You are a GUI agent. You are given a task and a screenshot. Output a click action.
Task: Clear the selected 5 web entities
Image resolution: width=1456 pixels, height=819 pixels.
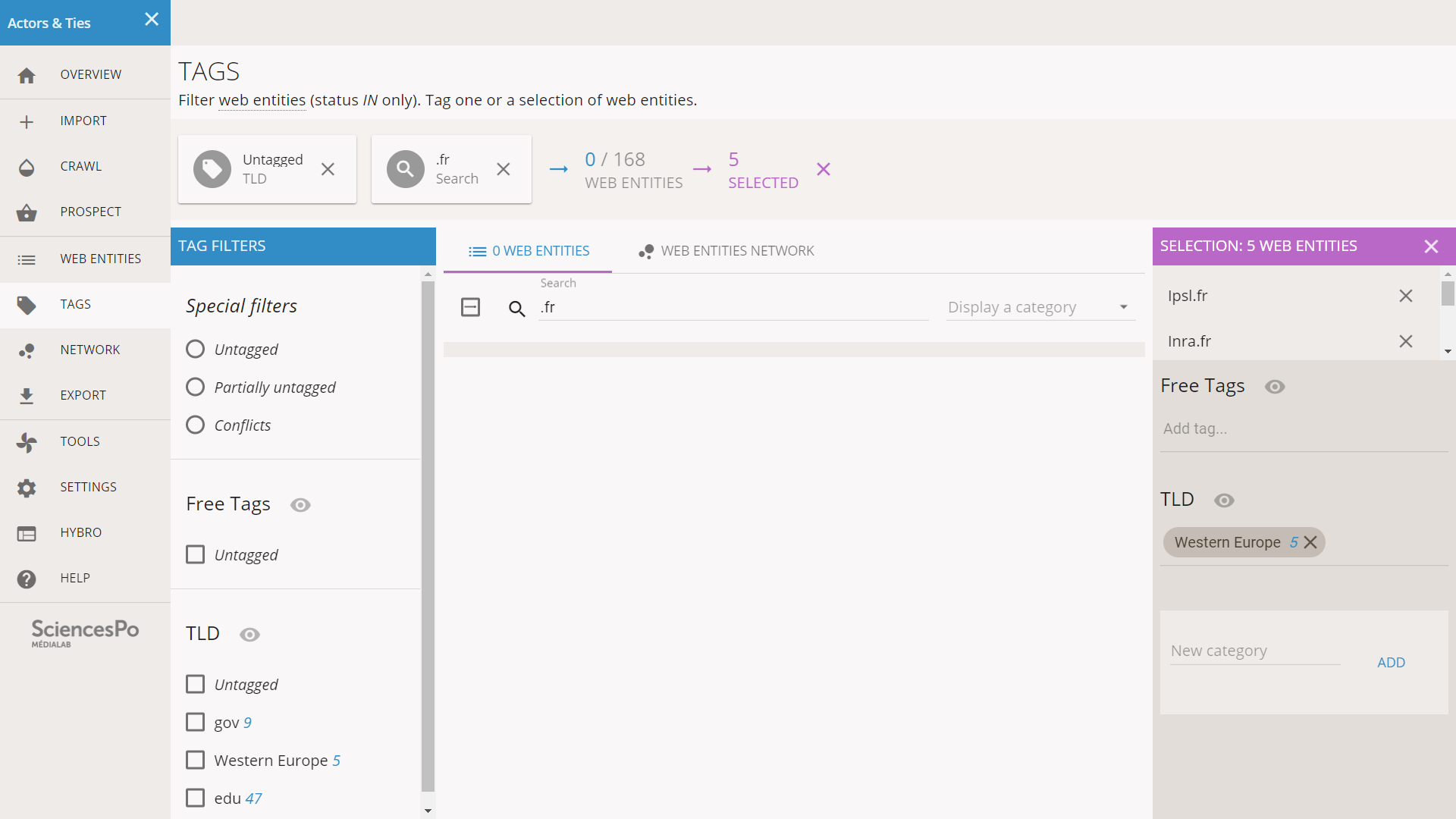click(824, 169)
